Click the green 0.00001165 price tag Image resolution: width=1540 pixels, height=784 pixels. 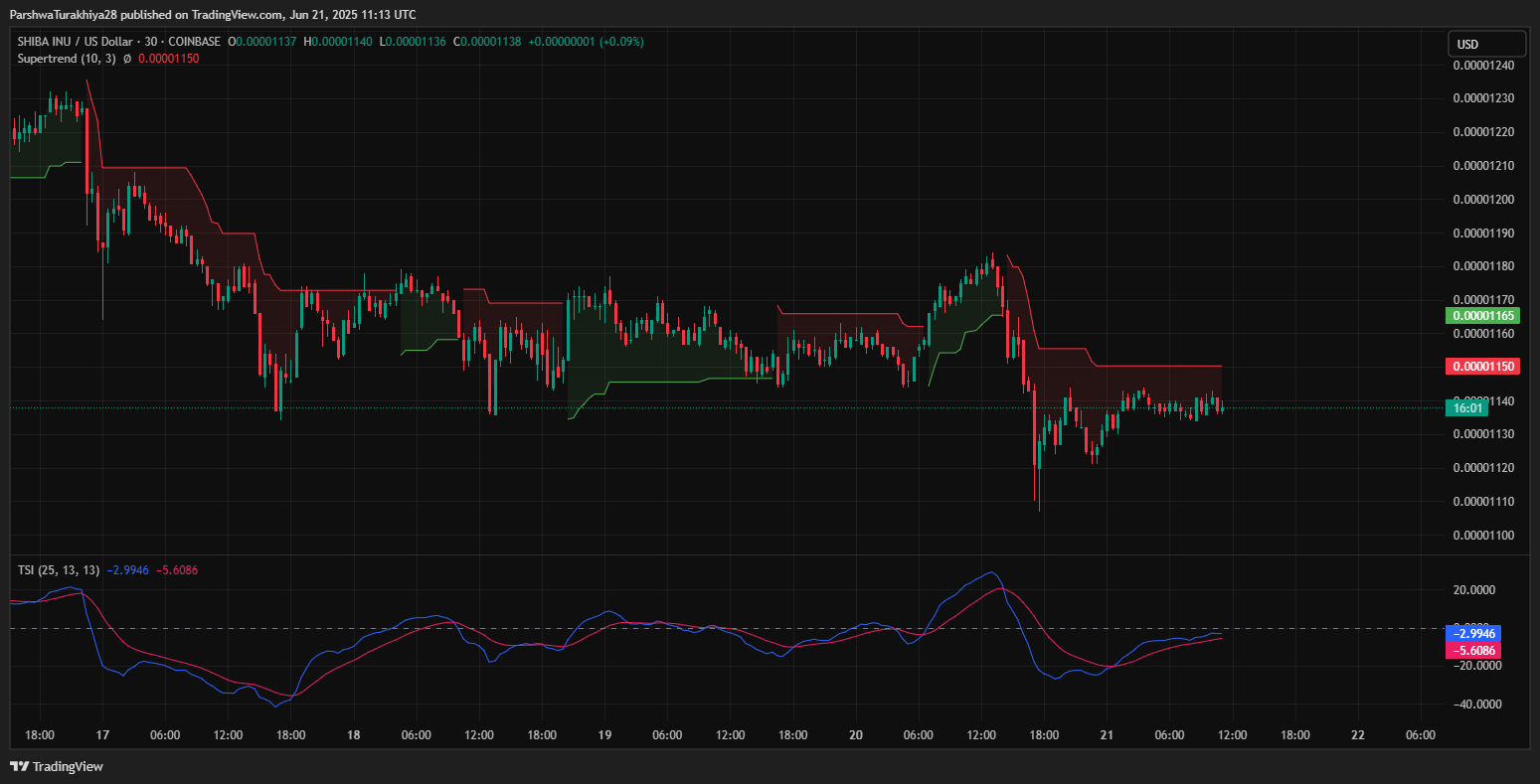(x=1481, y=316)
